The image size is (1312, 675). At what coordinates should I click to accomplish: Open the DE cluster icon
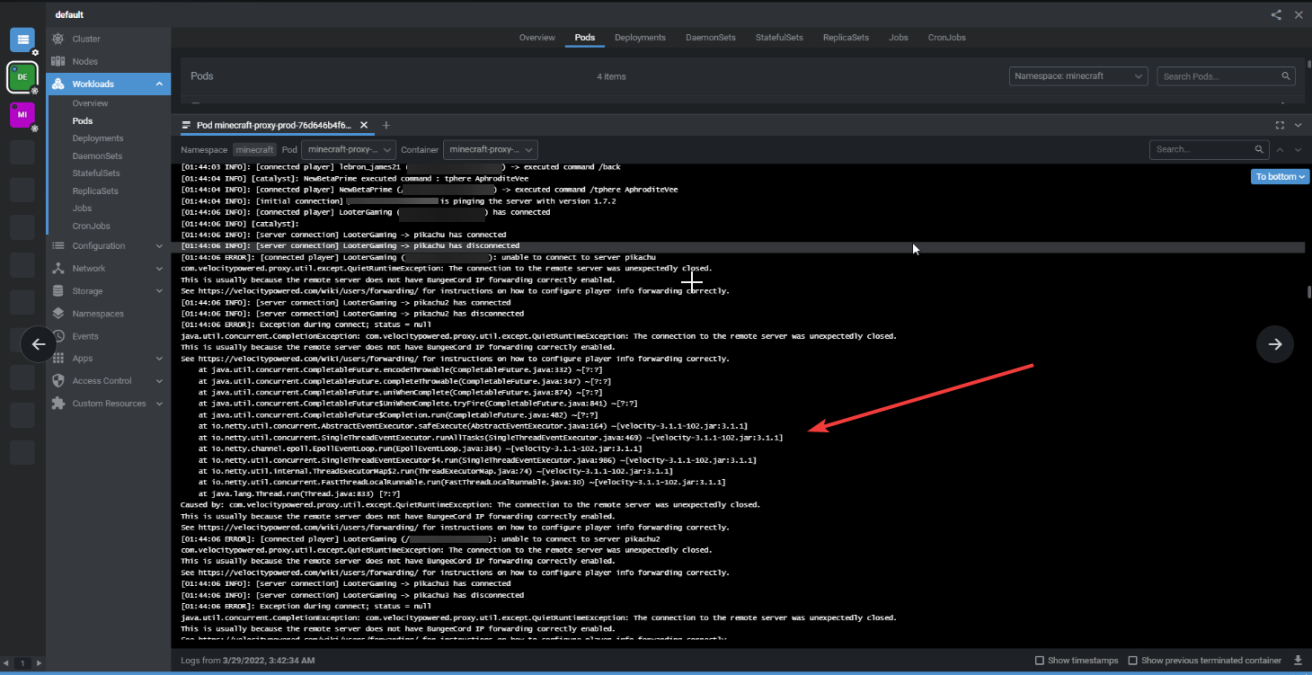pos(21,77)
